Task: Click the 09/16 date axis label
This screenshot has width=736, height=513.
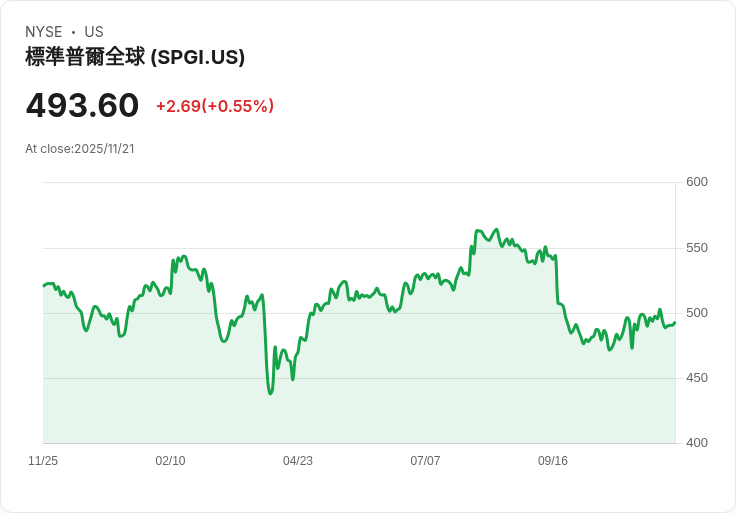Action: (553, 461)
